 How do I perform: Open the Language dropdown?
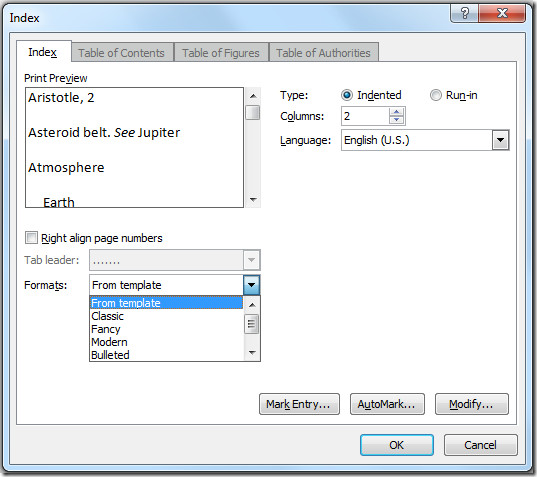[500, 140]
